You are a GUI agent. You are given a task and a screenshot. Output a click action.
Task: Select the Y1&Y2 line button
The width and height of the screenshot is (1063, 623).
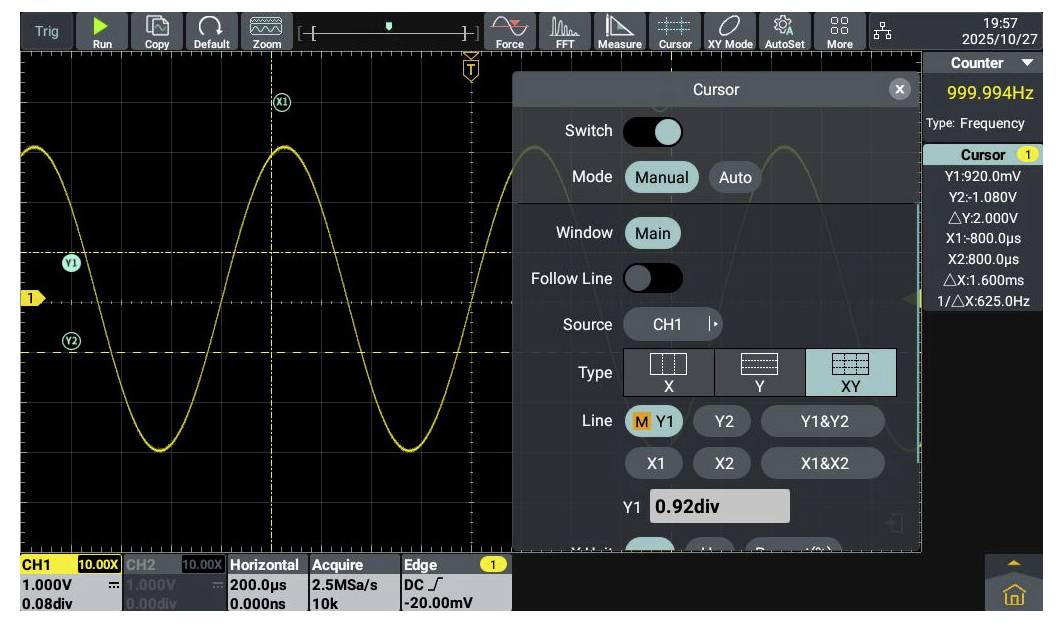(x=823, y=421)
